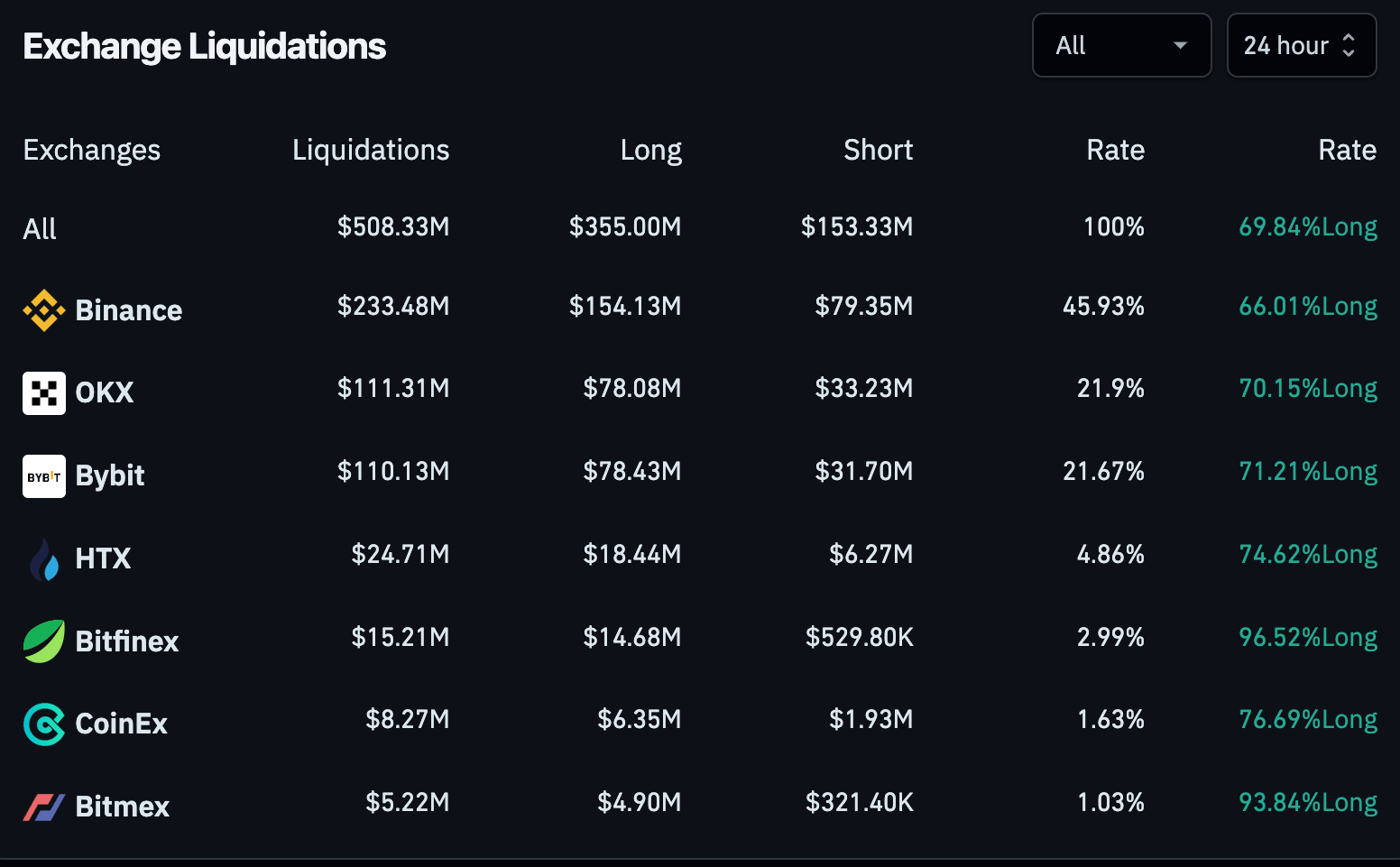Image resolution: width=1400 pixels, height=867 pixels.
Task: Select the 69.84% Long rate link
Action: 1308,227
